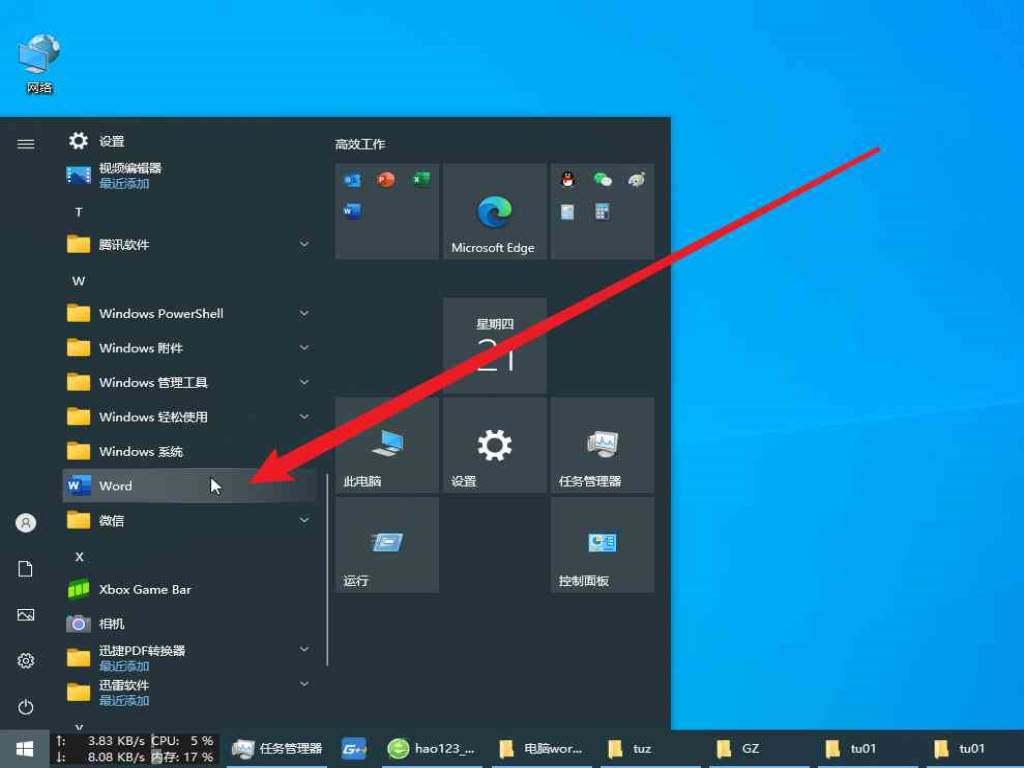Open the Microsoft Edge tile
The image size is (1024, 768).
[494, 212]
